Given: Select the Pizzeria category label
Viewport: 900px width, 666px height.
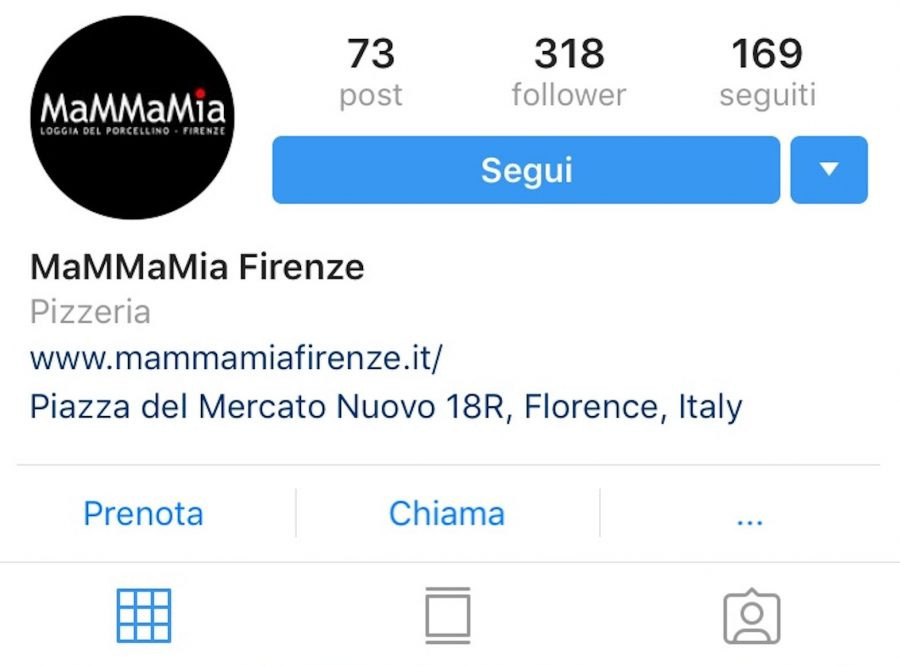Looking at the screenshot, I should (x=90, y=312).
